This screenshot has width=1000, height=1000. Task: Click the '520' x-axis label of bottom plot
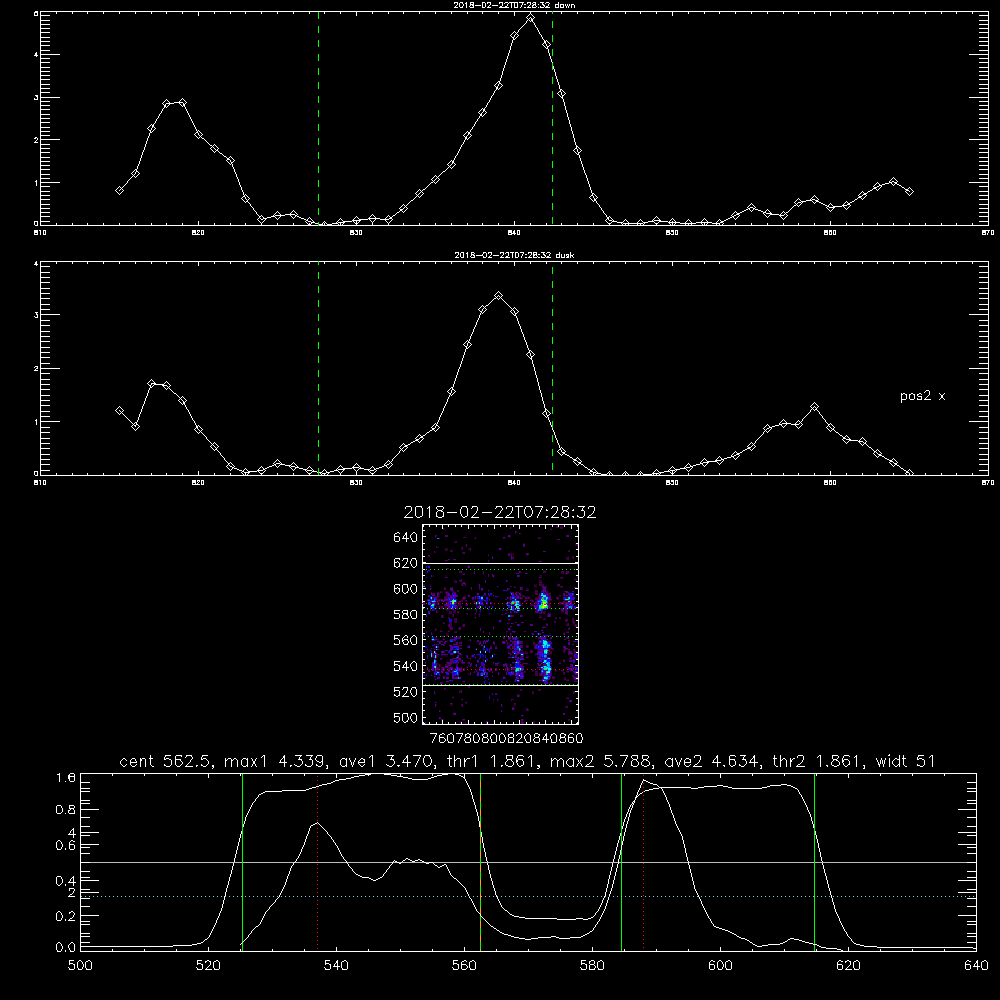point(208,966)
